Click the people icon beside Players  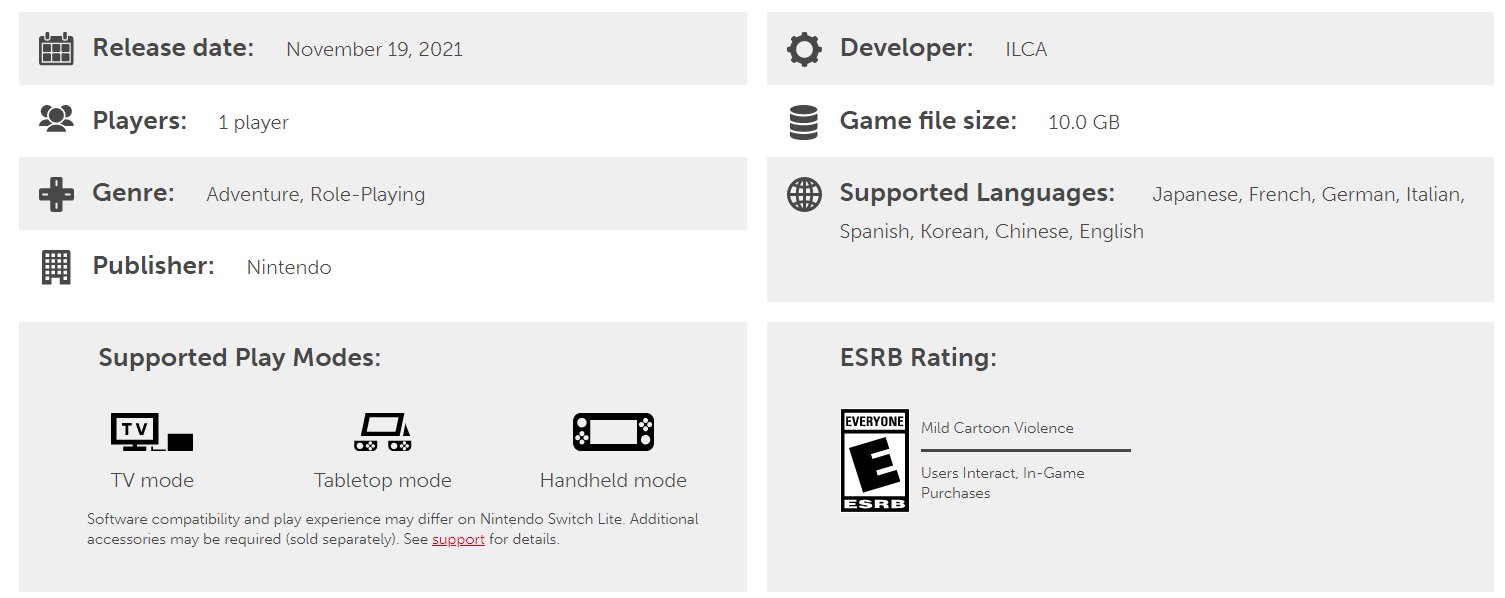tap(56, 120)
